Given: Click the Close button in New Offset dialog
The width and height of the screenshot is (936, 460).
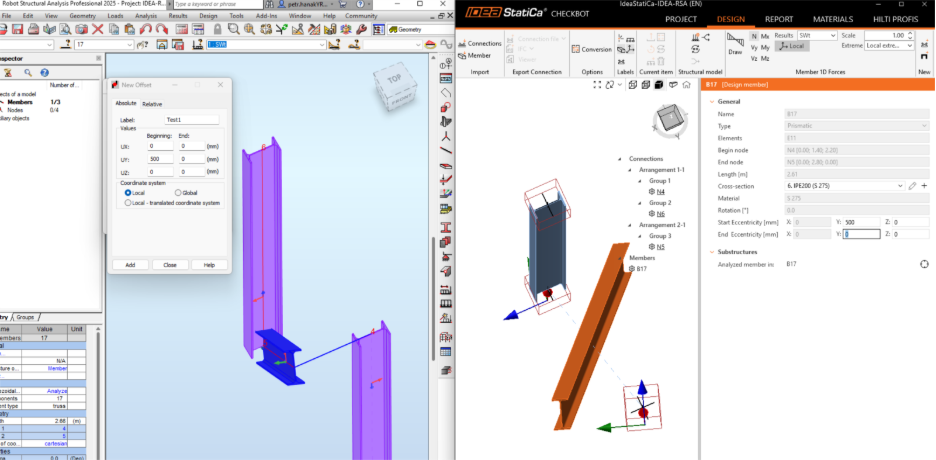Looking at the screenshot, I should click(x=170, y=265).
